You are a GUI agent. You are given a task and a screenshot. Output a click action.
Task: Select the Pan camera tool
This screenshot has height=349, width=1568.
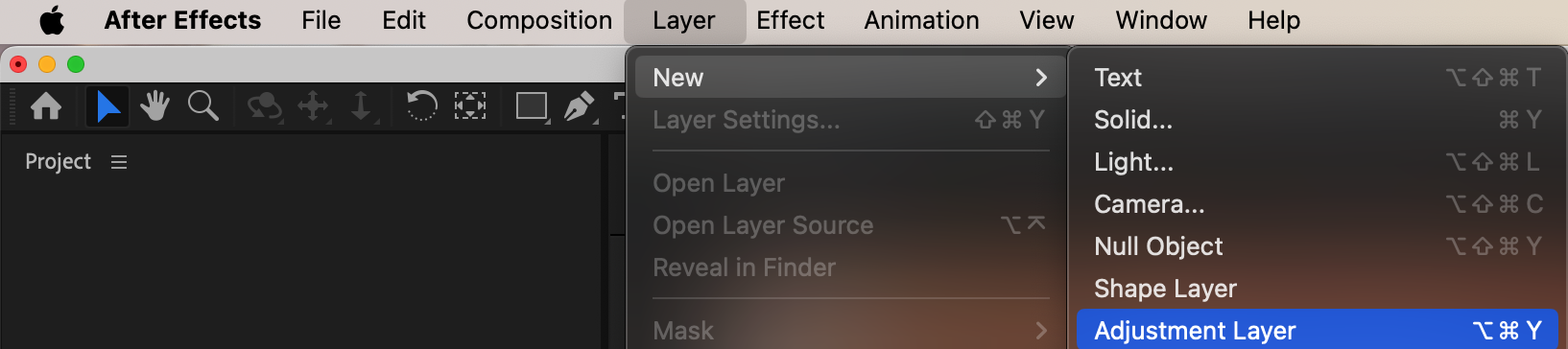(x=314, y=105)
